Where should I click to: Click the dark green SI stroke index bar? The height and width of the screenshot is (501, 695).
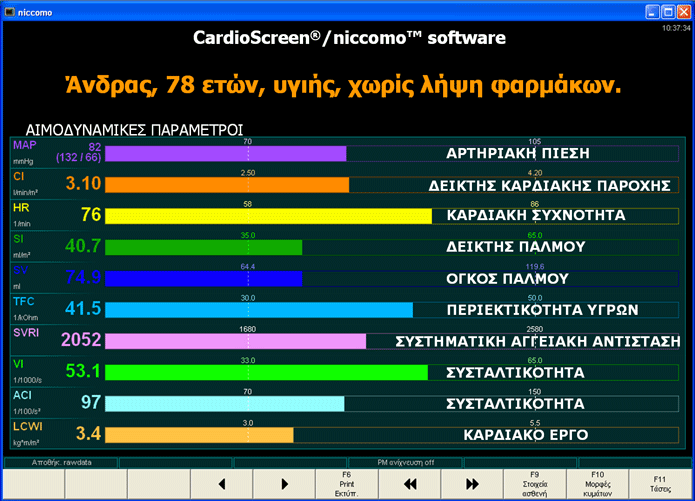coord(204,248)
